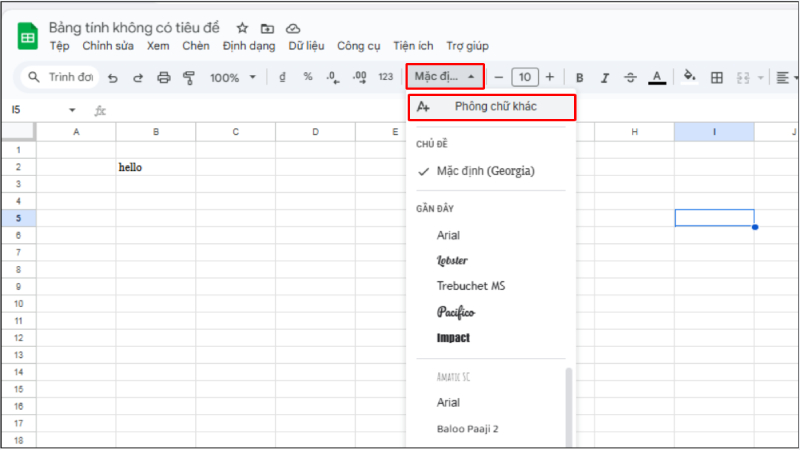This screenshot has height=450, width=800.
Task: Select Mặc định (Georgia) font
Action: 486,171
